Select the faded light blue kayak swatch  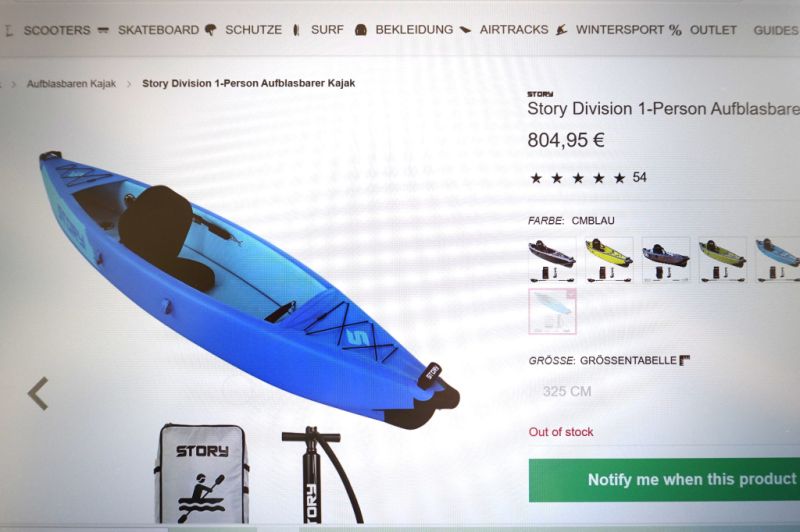[553, 311]
